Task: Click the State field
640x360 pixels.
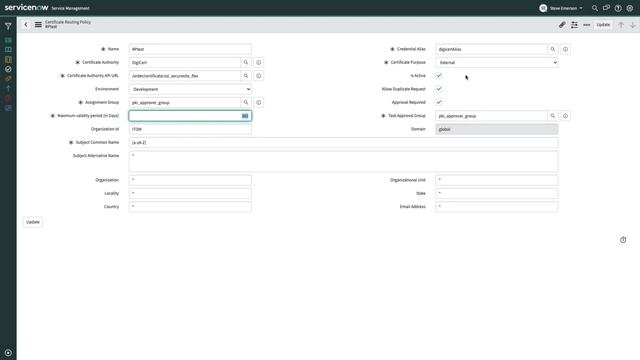Action: 497,193
